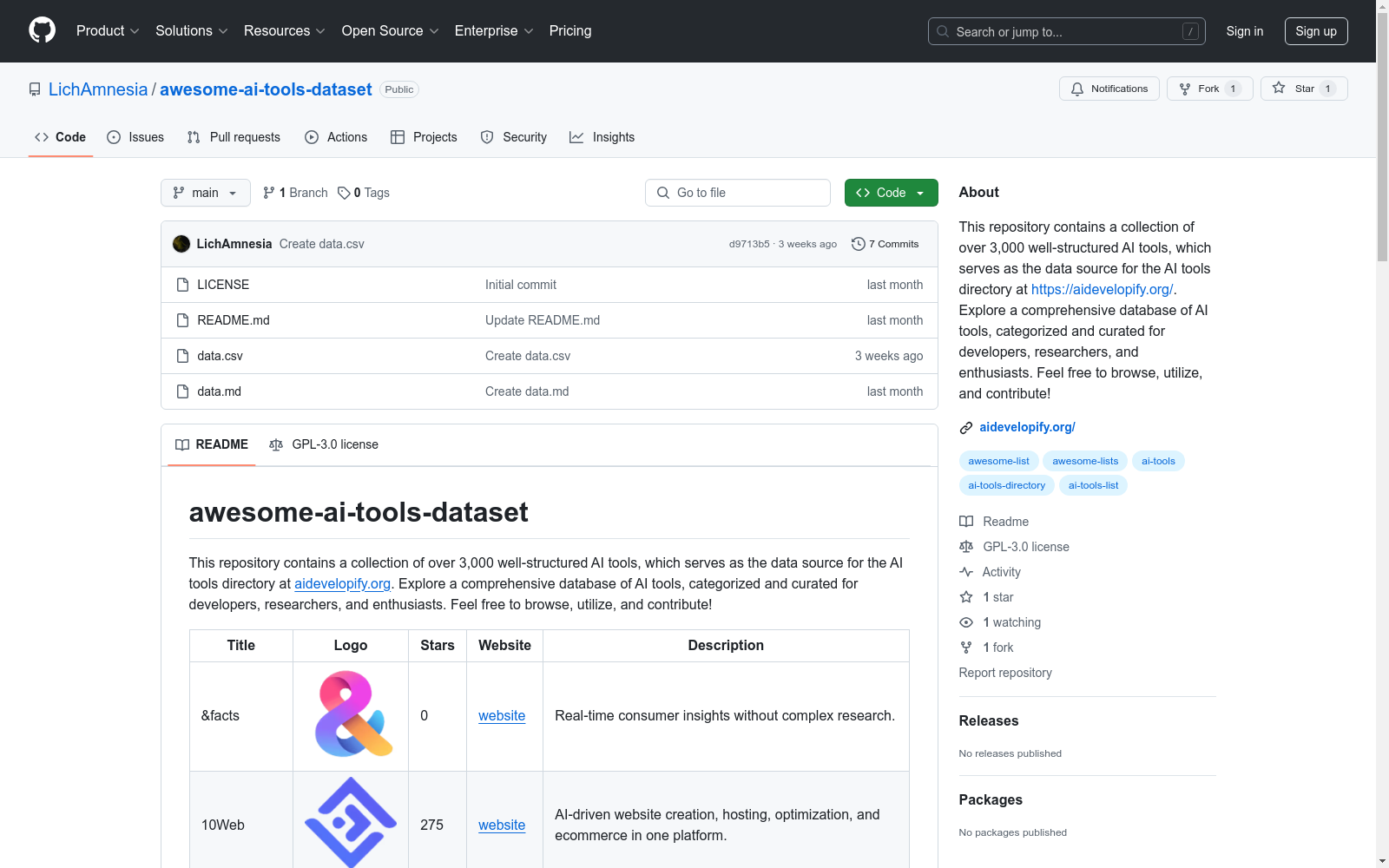Screen dimensions: 1389x868
Task: Open the LICENSE file
Action: [223, 285]
